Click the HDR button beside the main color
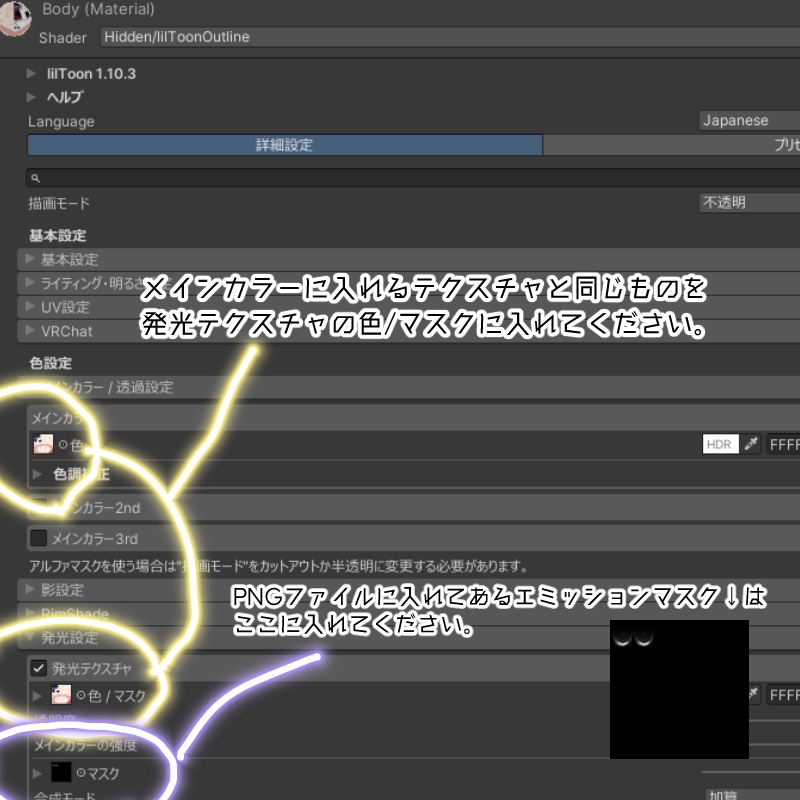This screenshot has height=800, width=800. point(719,444)
